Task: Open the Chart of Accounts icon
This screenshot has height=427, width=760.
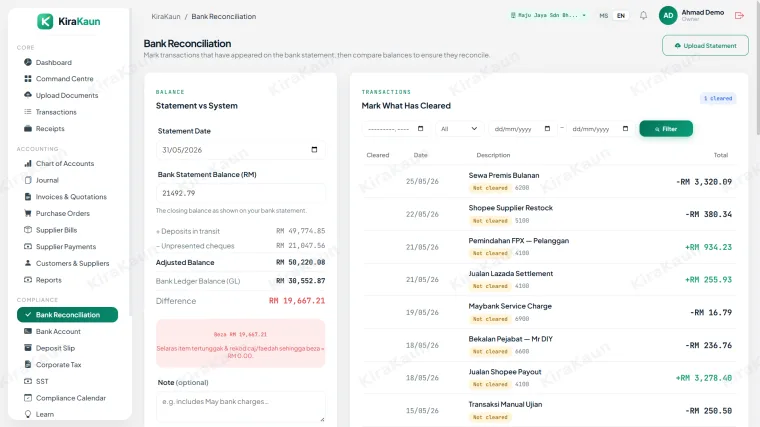Action: click(28, 163)
